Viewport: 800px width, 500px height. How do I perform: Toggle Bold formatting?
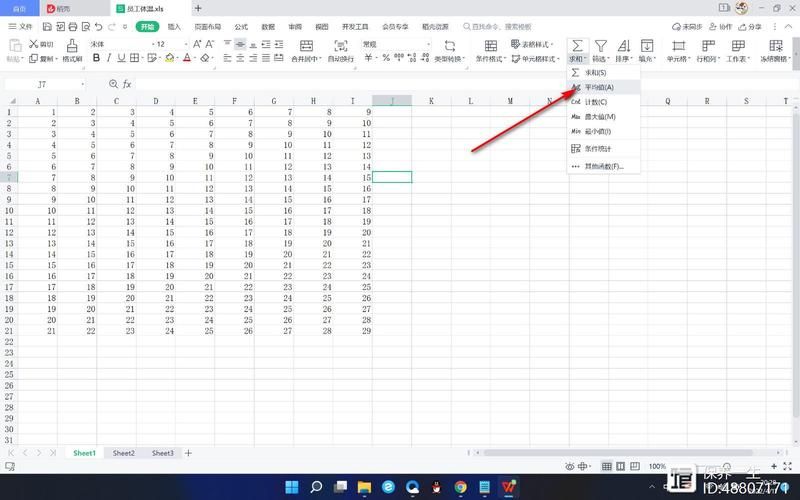tap(97, 59)
